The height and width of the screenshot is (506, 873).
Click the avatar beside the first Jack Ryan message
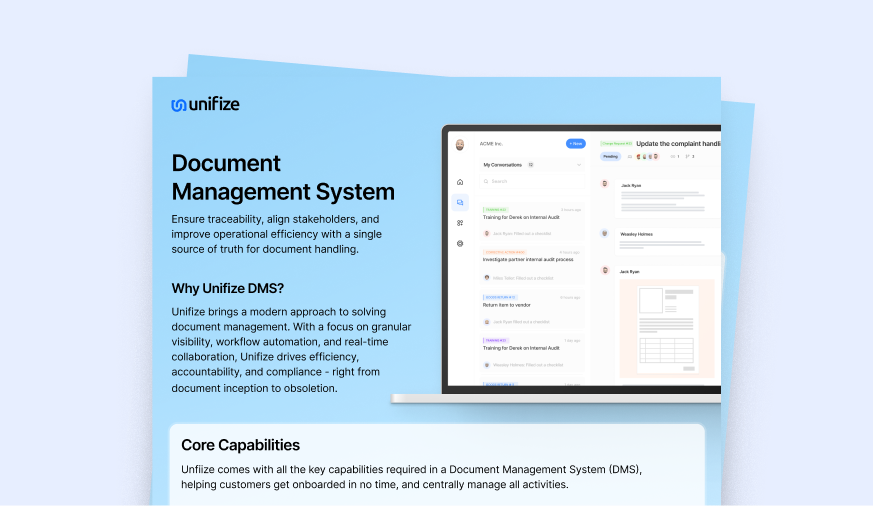605,184
